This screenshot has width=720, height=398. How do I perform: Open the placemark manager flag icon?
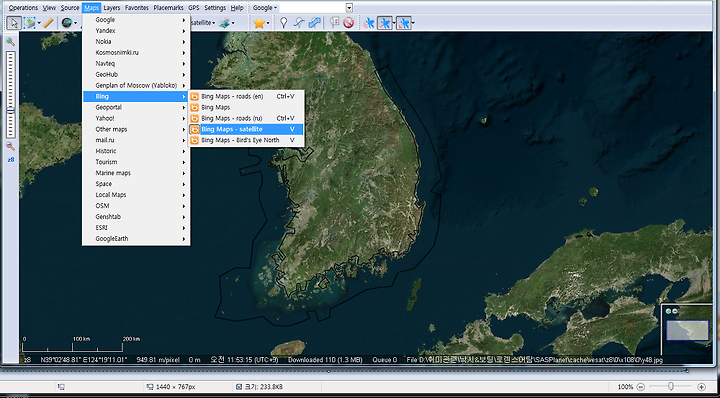click(334, 22)
